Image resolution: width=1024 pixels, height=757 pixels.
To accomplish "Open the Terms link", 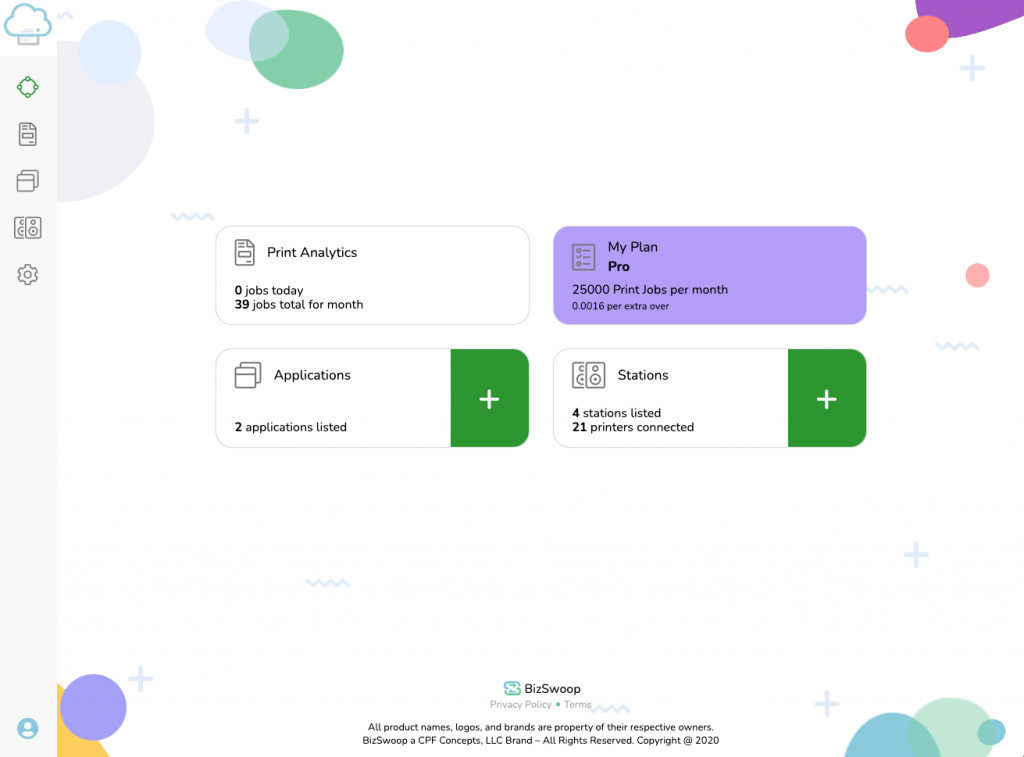I will pyautogui.click(x=578, y=705).
